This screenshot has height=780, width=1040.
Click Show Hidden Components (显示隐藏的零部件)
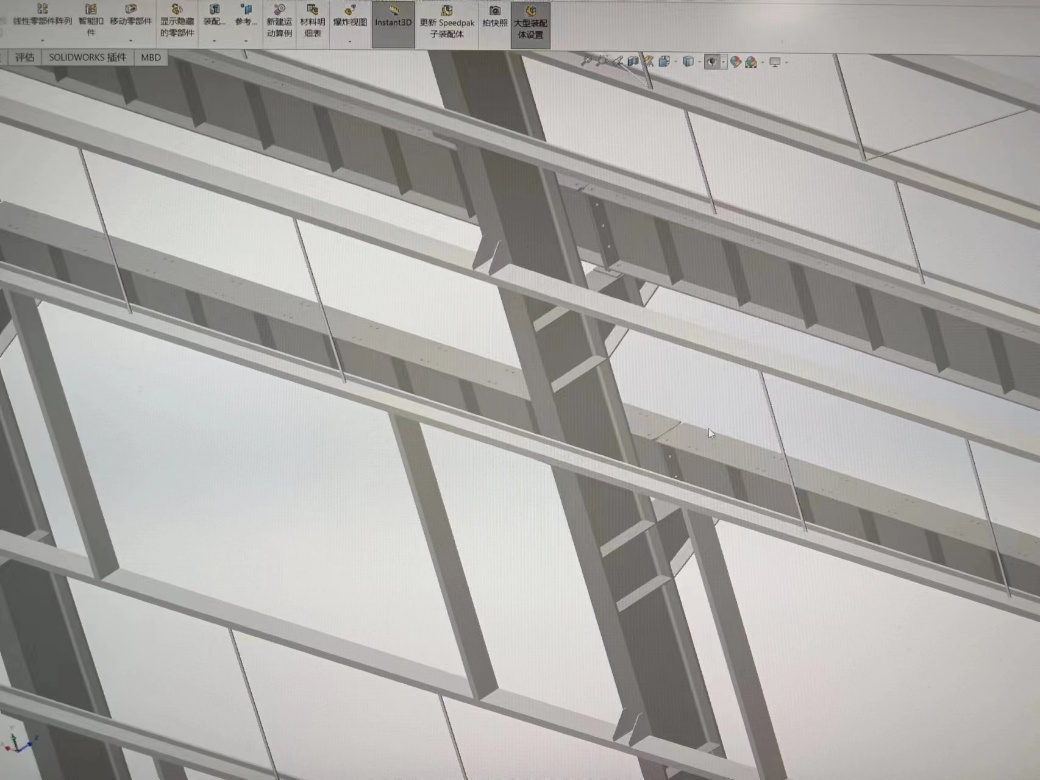click(x=176, y=20)
